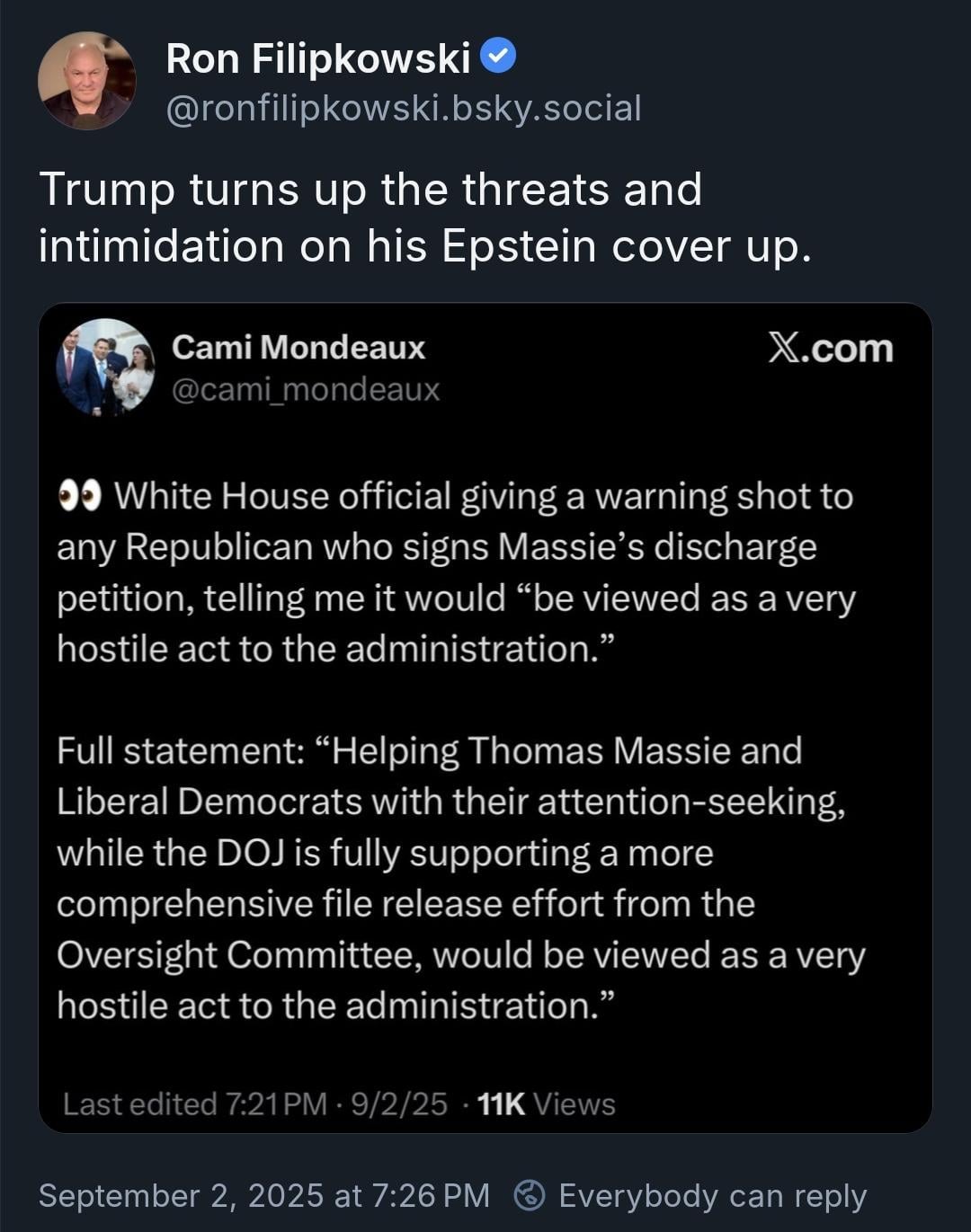Open Ron Filipkowski's profile avatar
971x1232 pixels.
tap(87, 81)
